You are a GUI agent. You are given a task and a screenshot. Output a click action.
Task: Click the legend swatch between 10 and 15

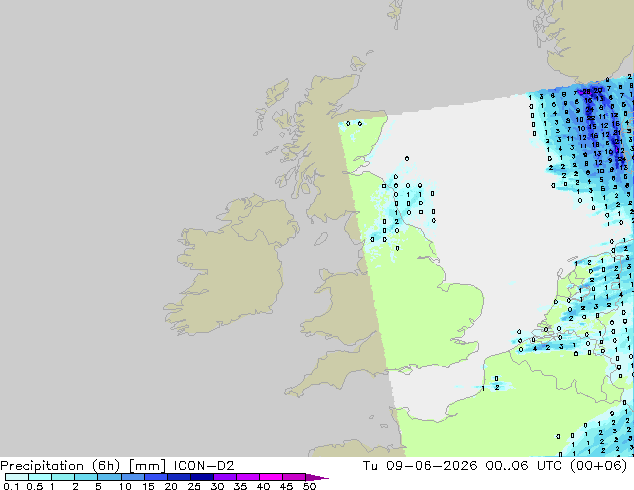(132, 477)
